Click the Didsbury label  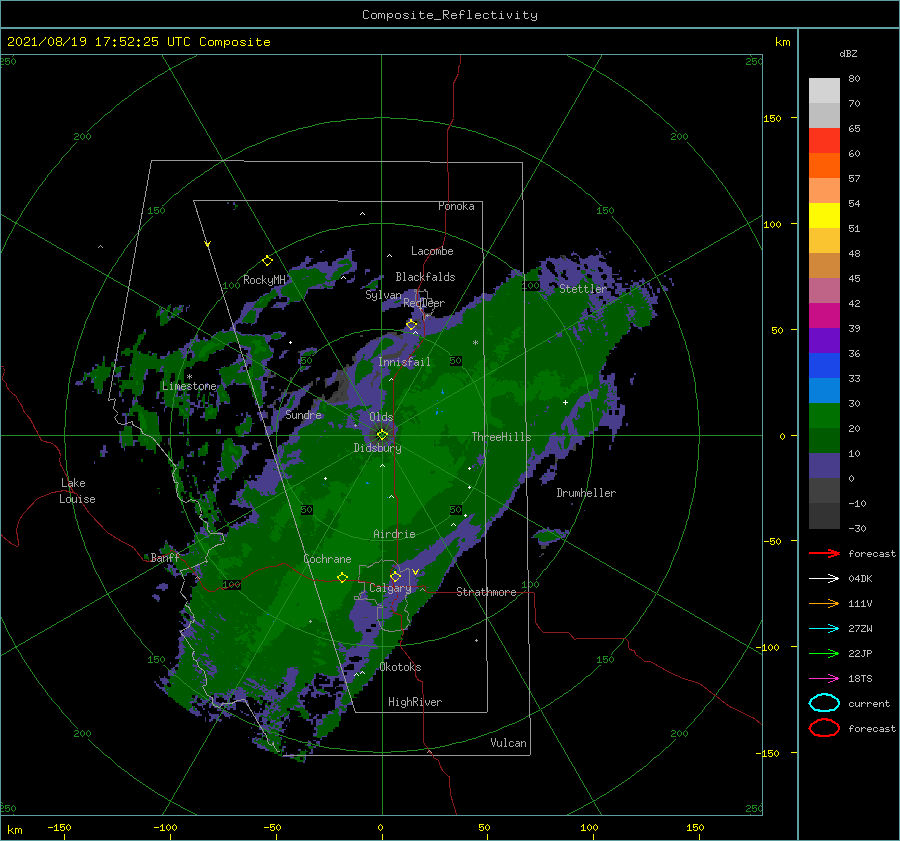click(377, 448)
